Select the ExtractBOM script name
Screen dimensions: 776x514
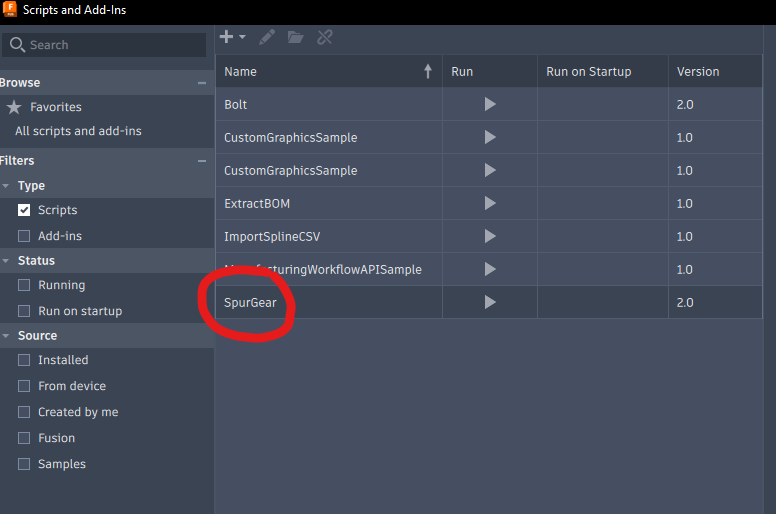click(x=257, y=203)
